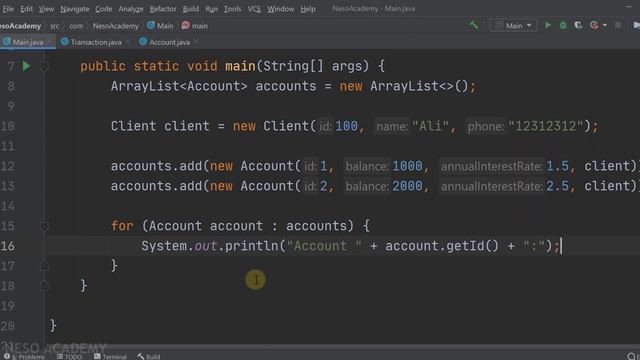Start debugging with the green bug icon
640x360 pixels.
pos(563,25)
